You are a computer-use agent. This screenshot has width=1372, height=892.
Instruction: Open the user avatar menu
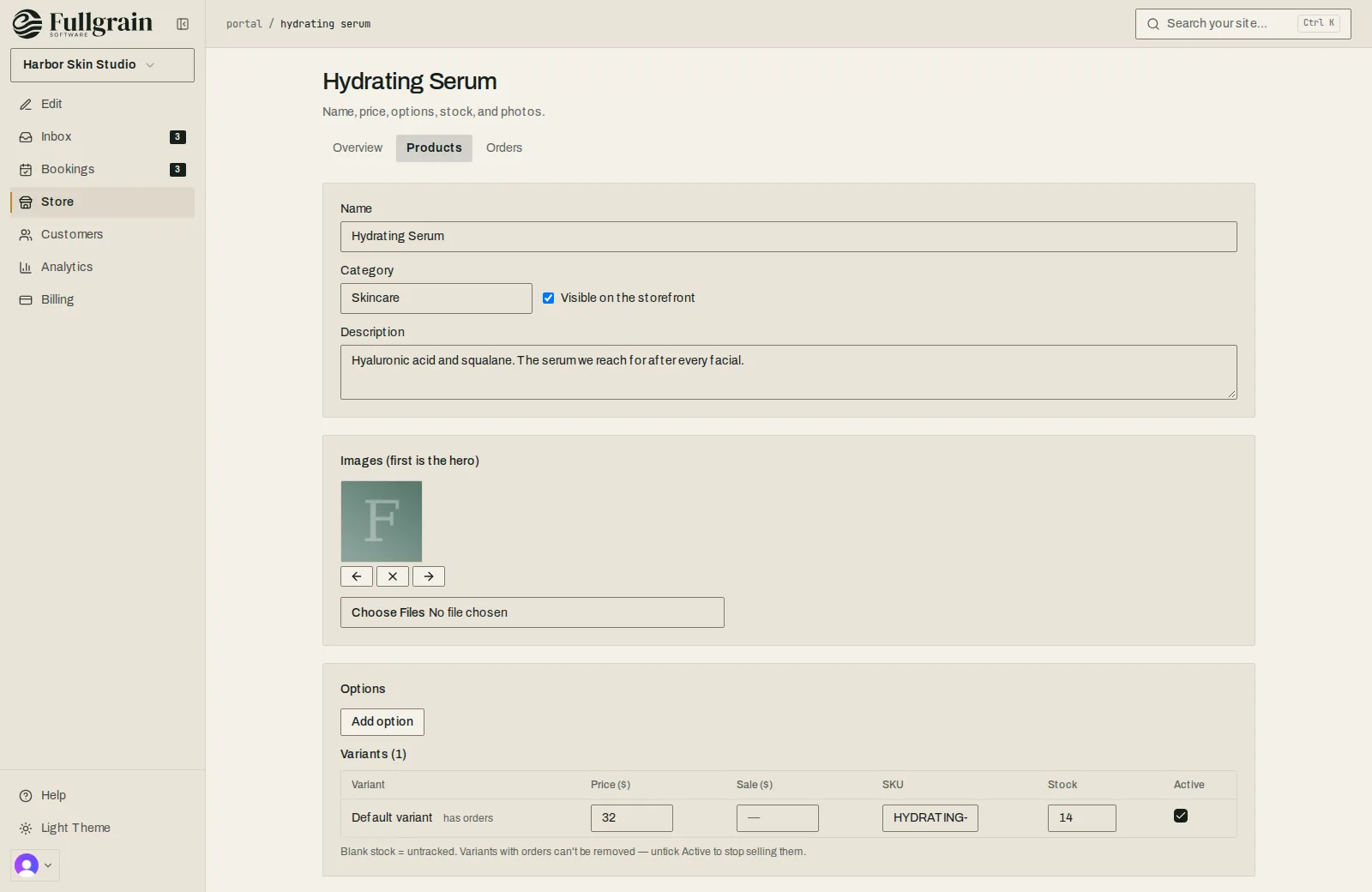point(35,865)
